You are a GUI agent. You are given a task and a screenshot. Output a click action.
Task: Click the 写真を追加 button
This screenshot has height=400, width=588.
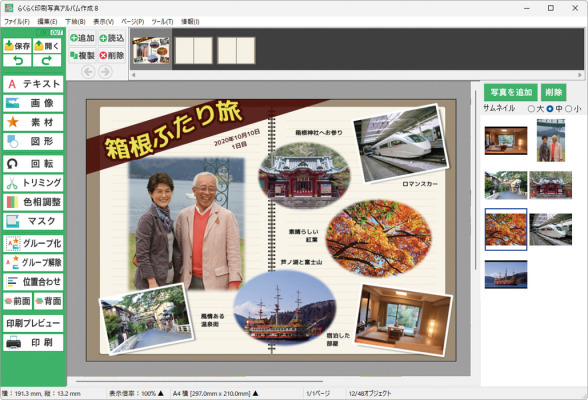[x=510, y=92]
